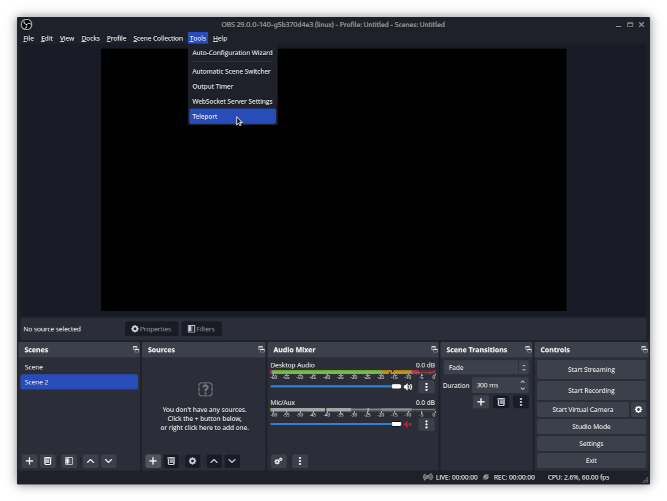The image size is (667, 501).
Task: Choose WebSocket Server Settings
Action: coord(232,101)
